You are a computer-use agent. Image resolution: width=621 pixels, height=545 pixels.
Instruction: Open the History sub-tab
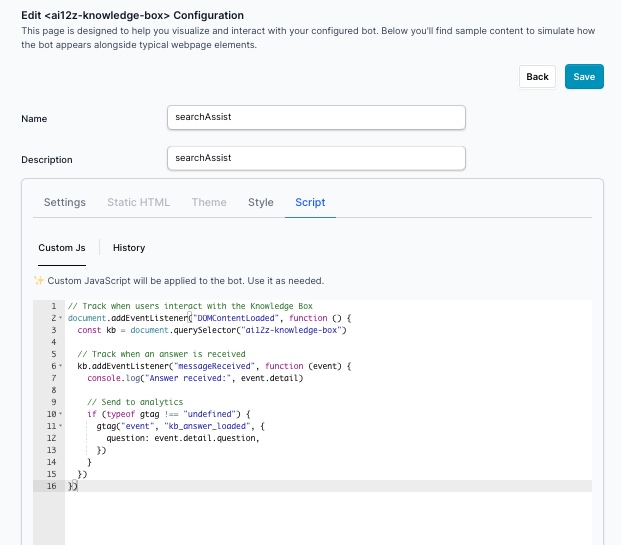coord(129,248)
